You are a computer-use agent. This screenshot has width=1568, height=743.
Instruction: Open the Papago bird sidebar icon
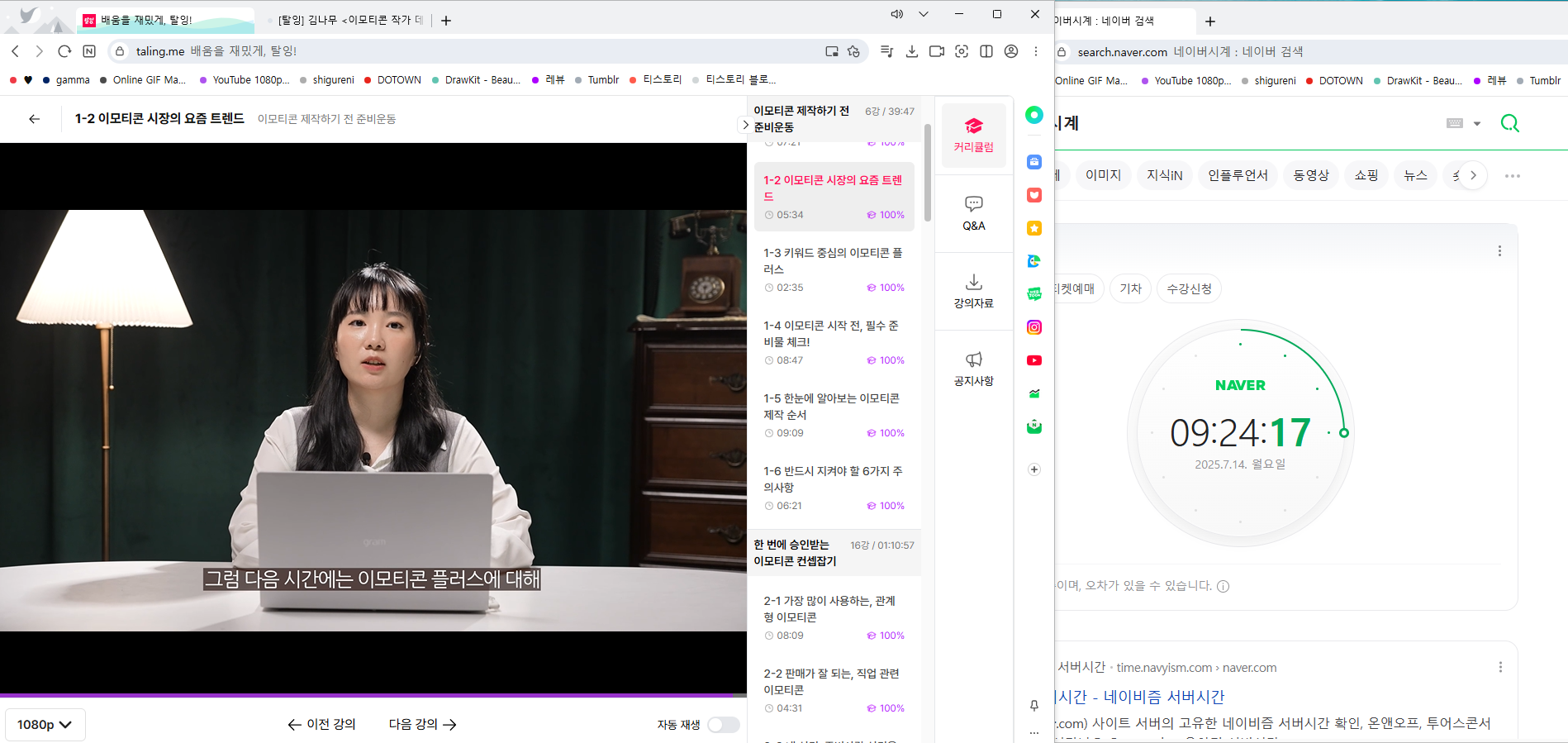(x=1034, y=261)
